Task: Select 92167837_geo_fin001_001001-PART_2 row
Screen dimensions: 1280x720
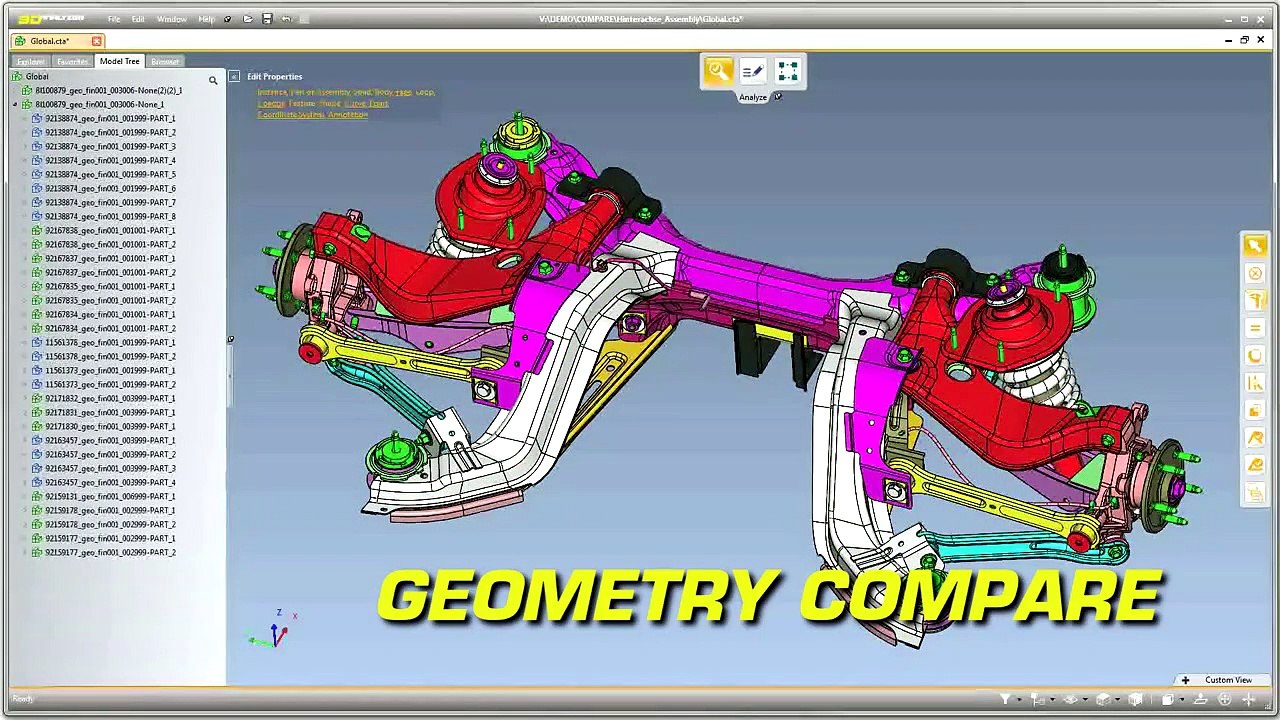Action: tap(110, 272)
